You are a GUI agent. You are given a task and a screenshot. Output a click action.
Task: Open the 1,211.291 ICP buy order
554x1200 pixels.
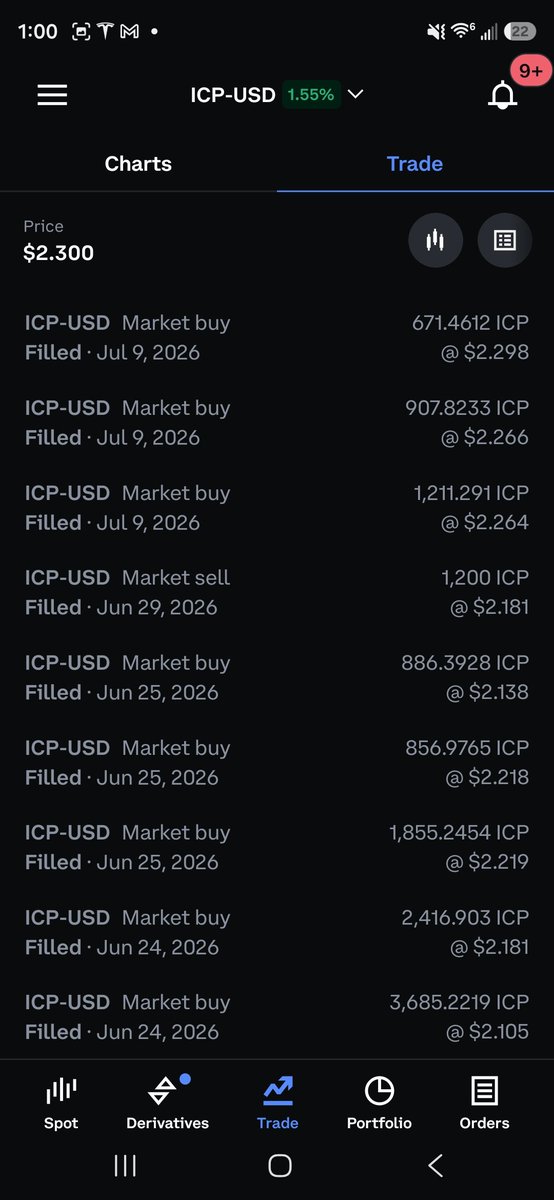point(277,507)
